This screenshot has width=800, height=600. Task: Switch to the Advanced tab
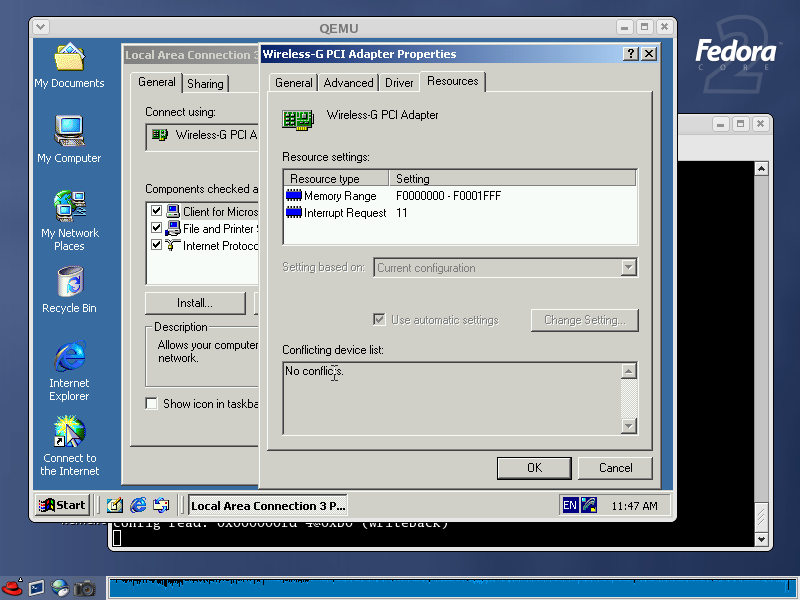click(x=348, y=83)
